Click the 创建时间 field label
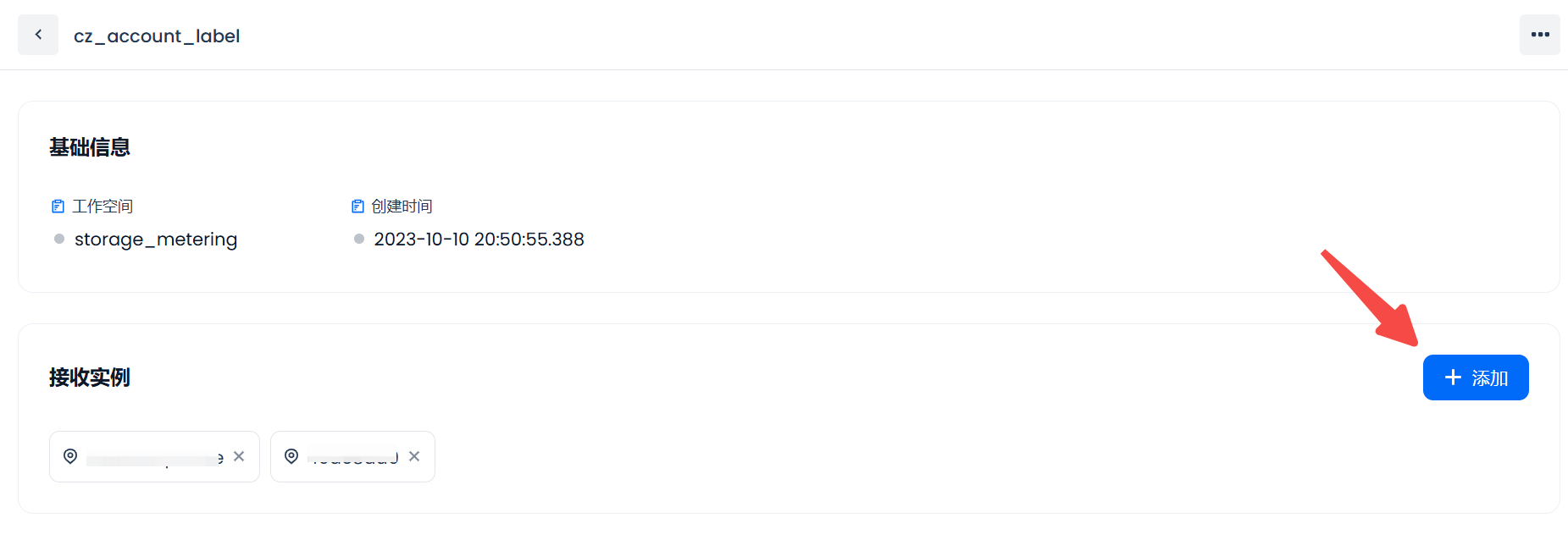This screenshot has height=540, width=1568. click(402, 207)
